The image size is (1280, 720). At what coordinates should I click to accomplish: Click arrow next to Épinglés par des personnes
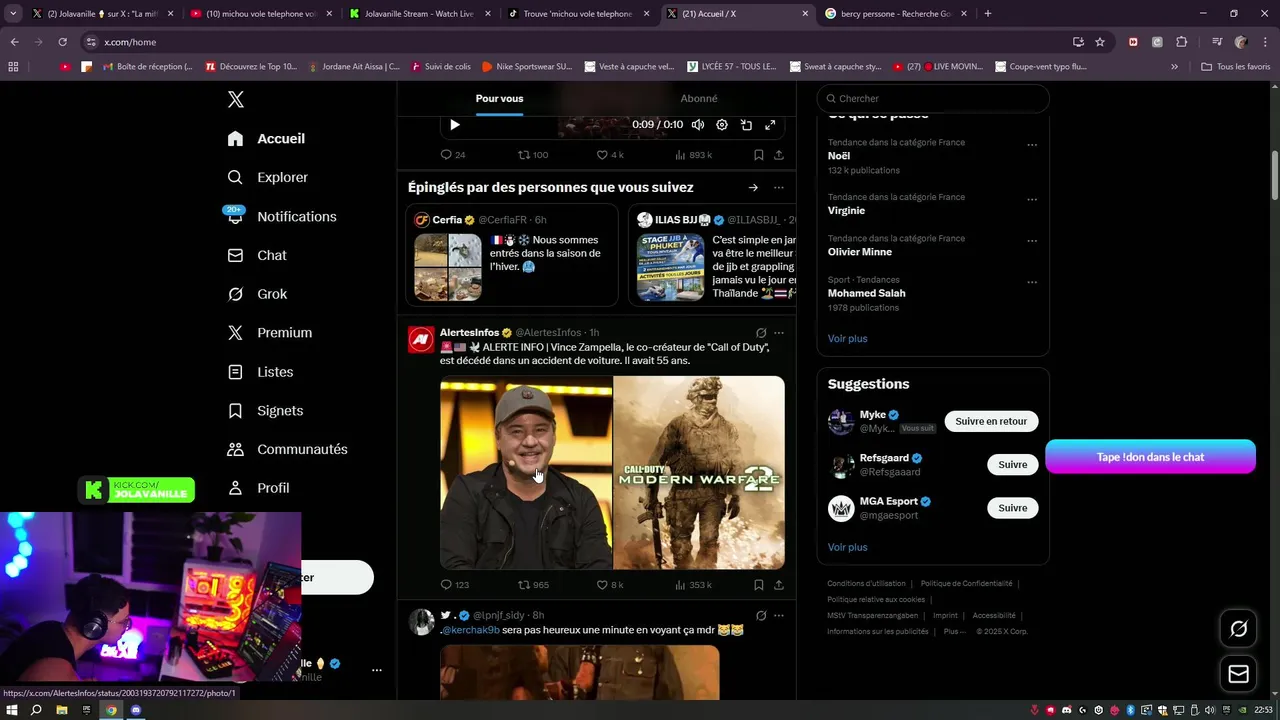pos(753,187)
